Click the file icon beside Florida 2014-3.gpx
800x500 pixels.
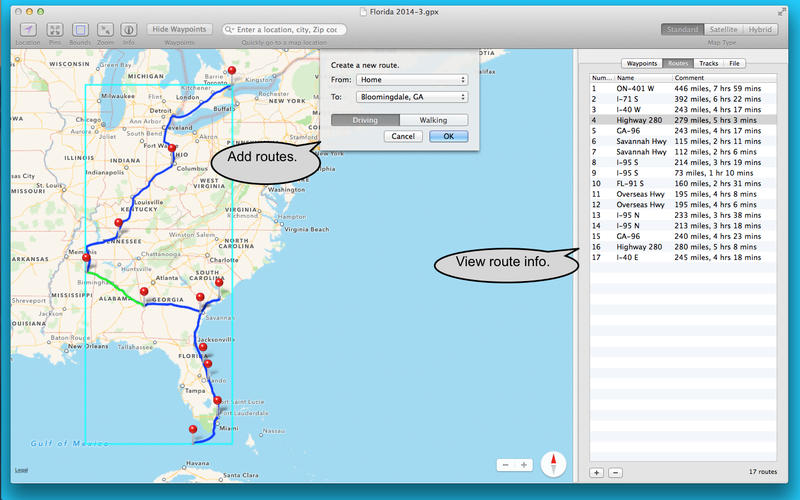click(363, 11)
